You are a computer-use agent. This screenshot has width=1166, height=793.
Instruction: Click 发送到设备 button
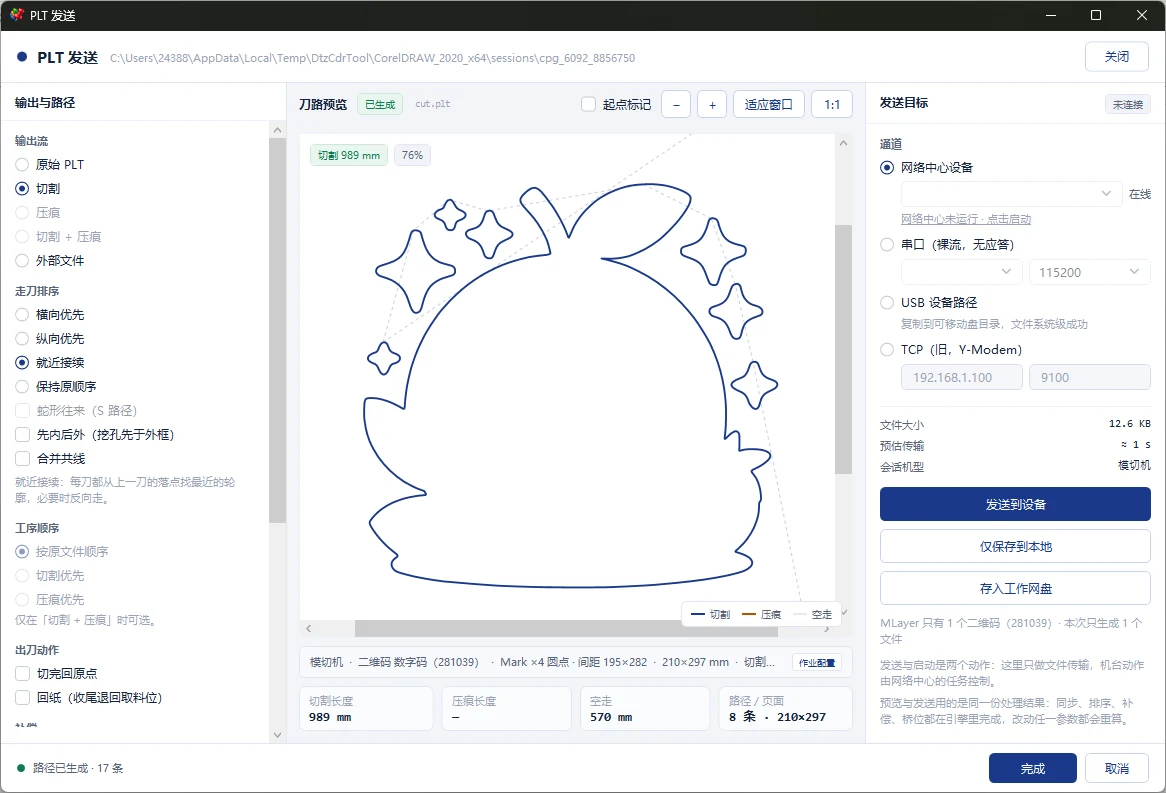1015,504
